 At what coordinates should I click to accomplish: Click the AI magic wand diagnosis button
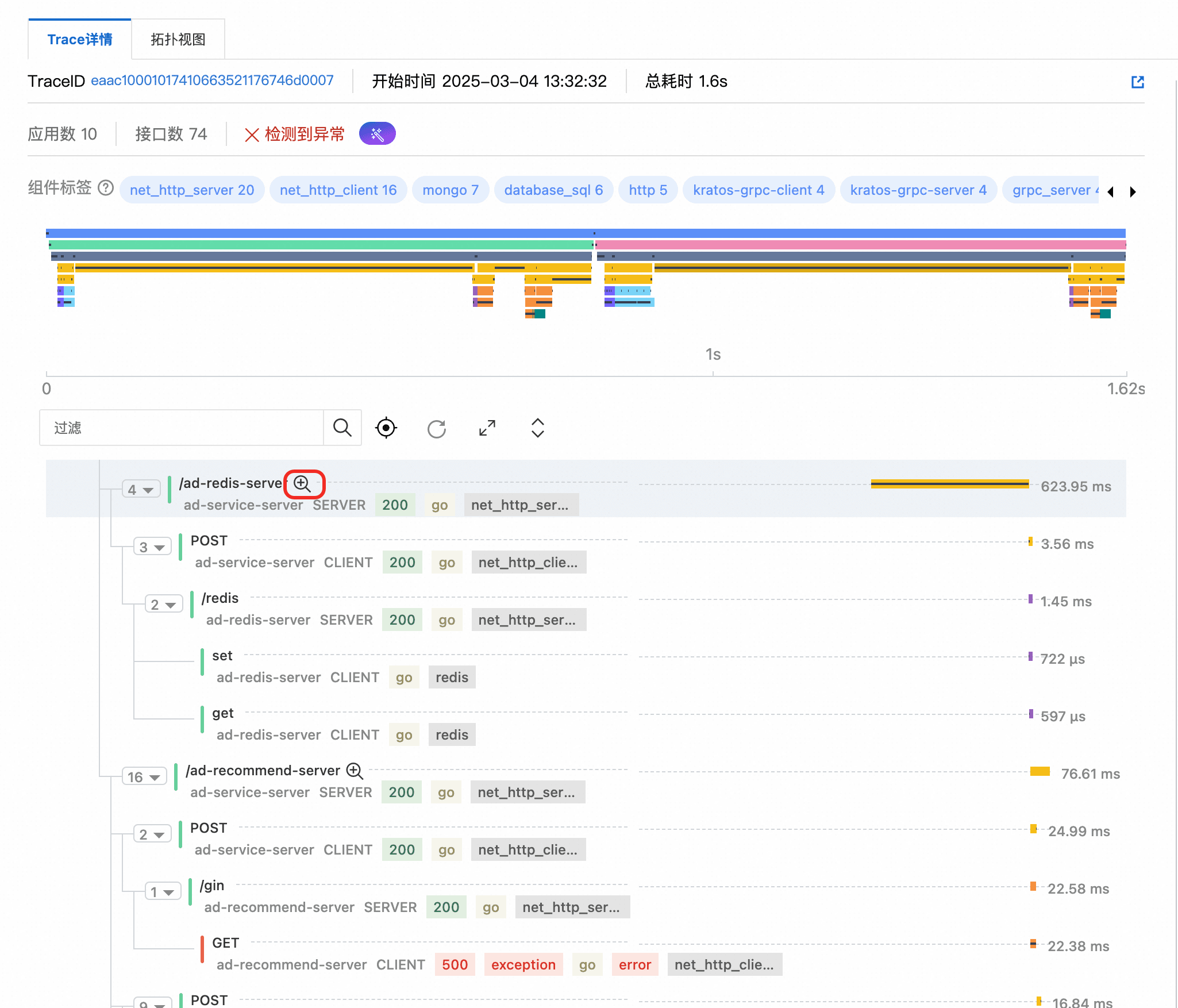click(377, 134)
